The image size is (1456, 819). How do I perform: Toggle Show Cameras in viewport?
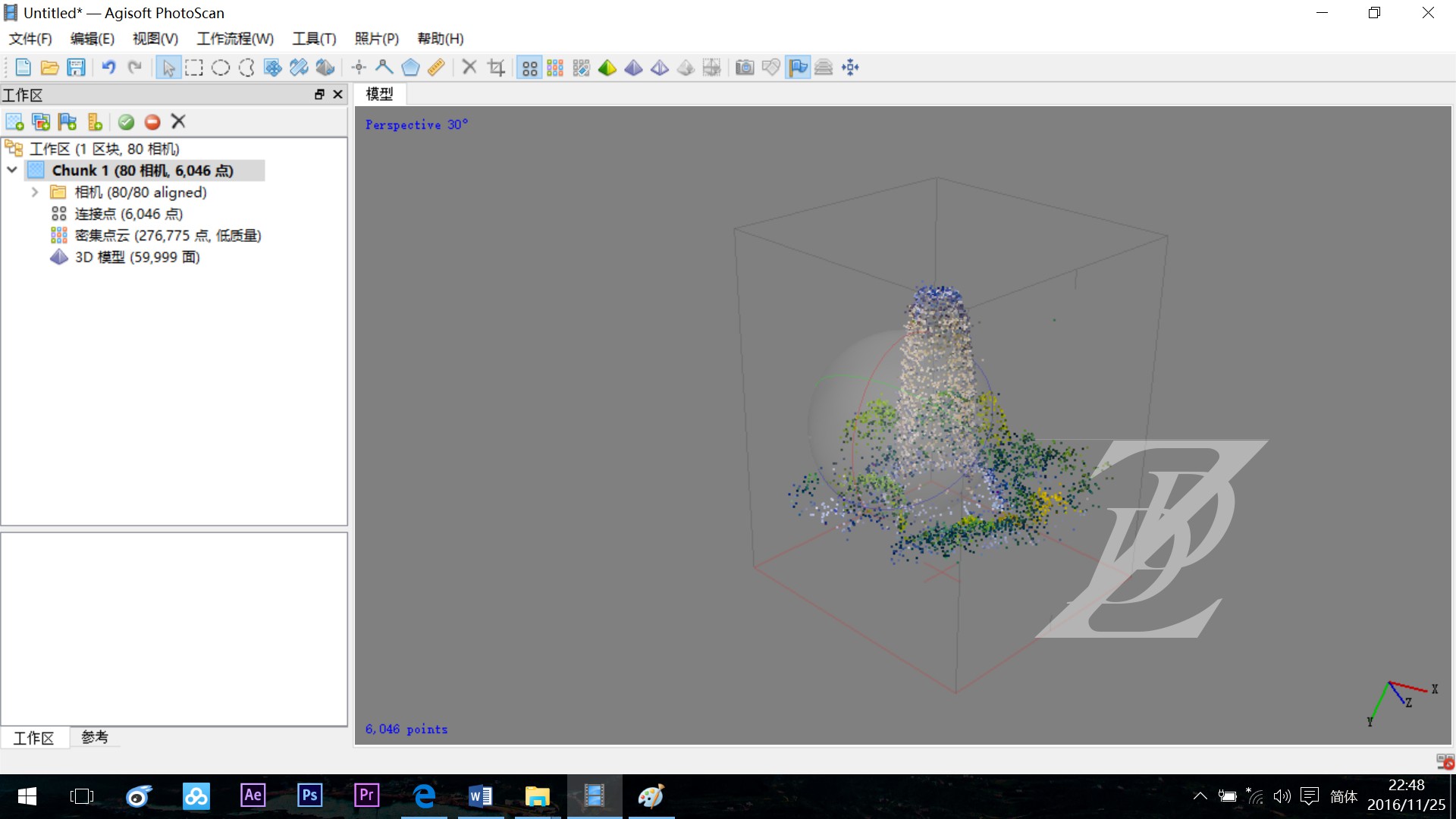(745, 67)
